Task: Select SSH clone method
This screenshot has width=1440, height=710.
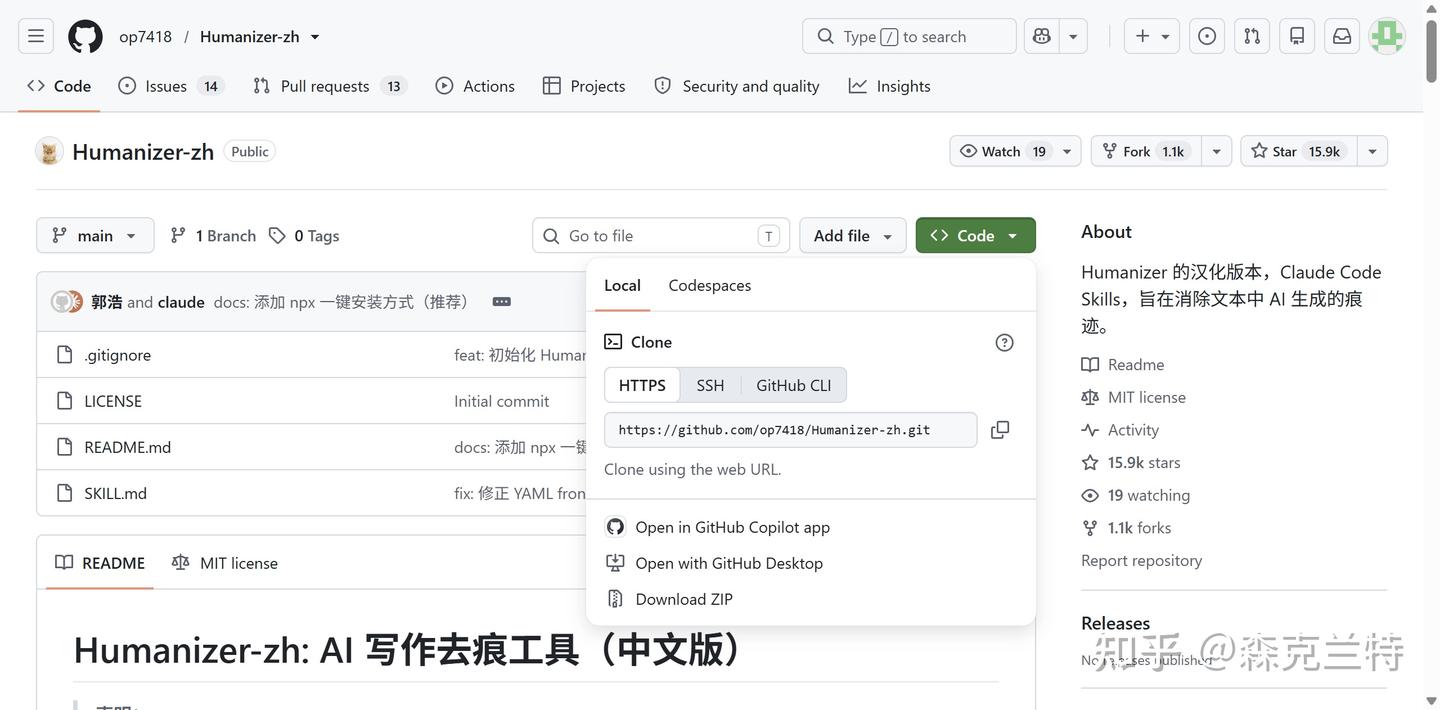Action: (710, 385)
